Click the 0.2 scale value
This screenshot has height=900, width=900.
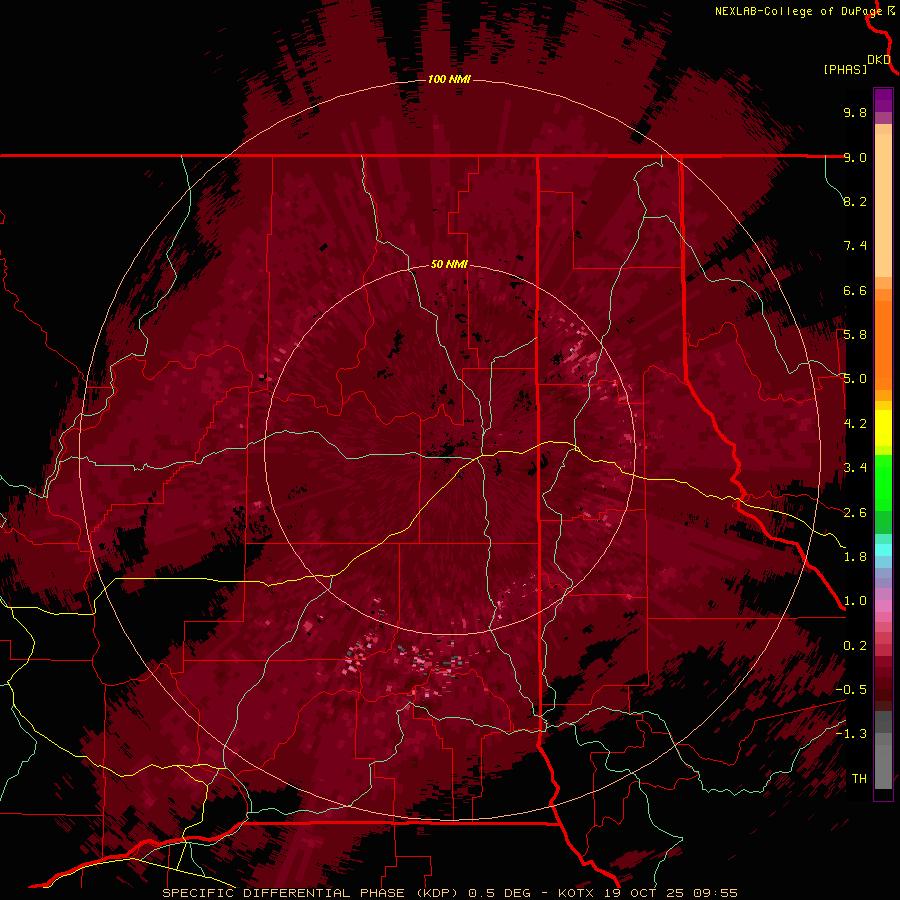(855, 646)
